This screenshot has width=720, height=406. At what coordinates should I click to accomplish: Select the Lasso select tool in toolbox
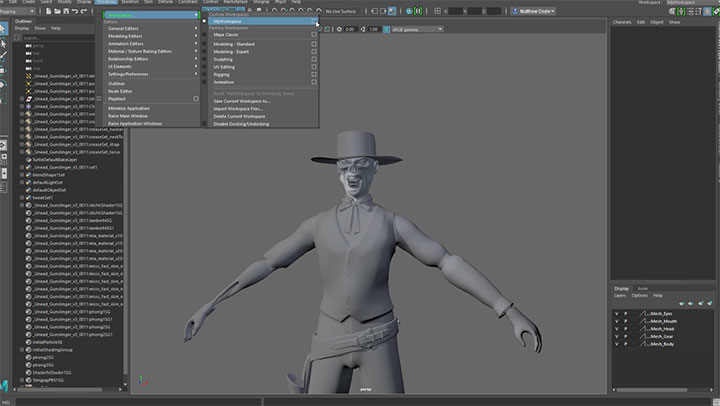point(3,43)
